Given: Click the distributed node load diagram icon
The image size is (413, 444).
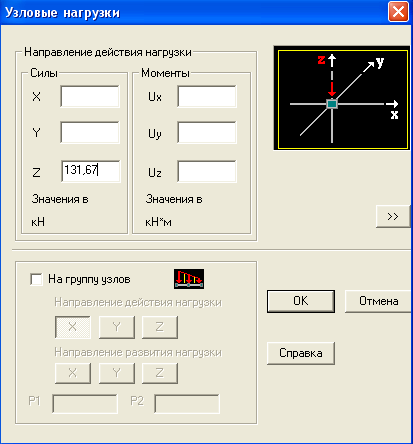Looking at the screenshot, I should 189,279.
